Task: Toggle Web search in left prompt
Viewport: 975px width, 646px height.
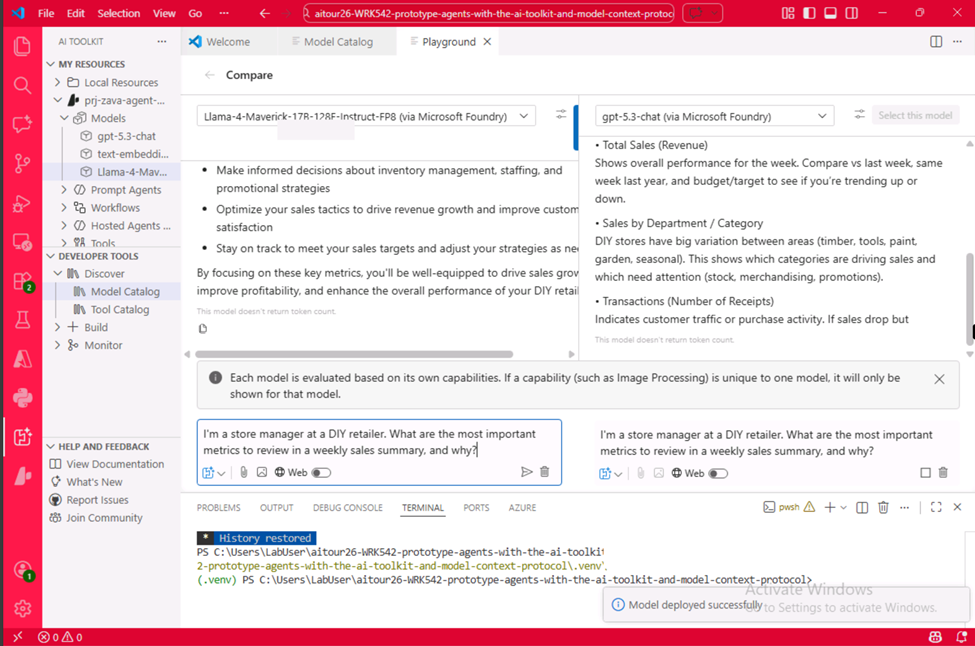Action: pyautogui.click(x=321, y=473)
